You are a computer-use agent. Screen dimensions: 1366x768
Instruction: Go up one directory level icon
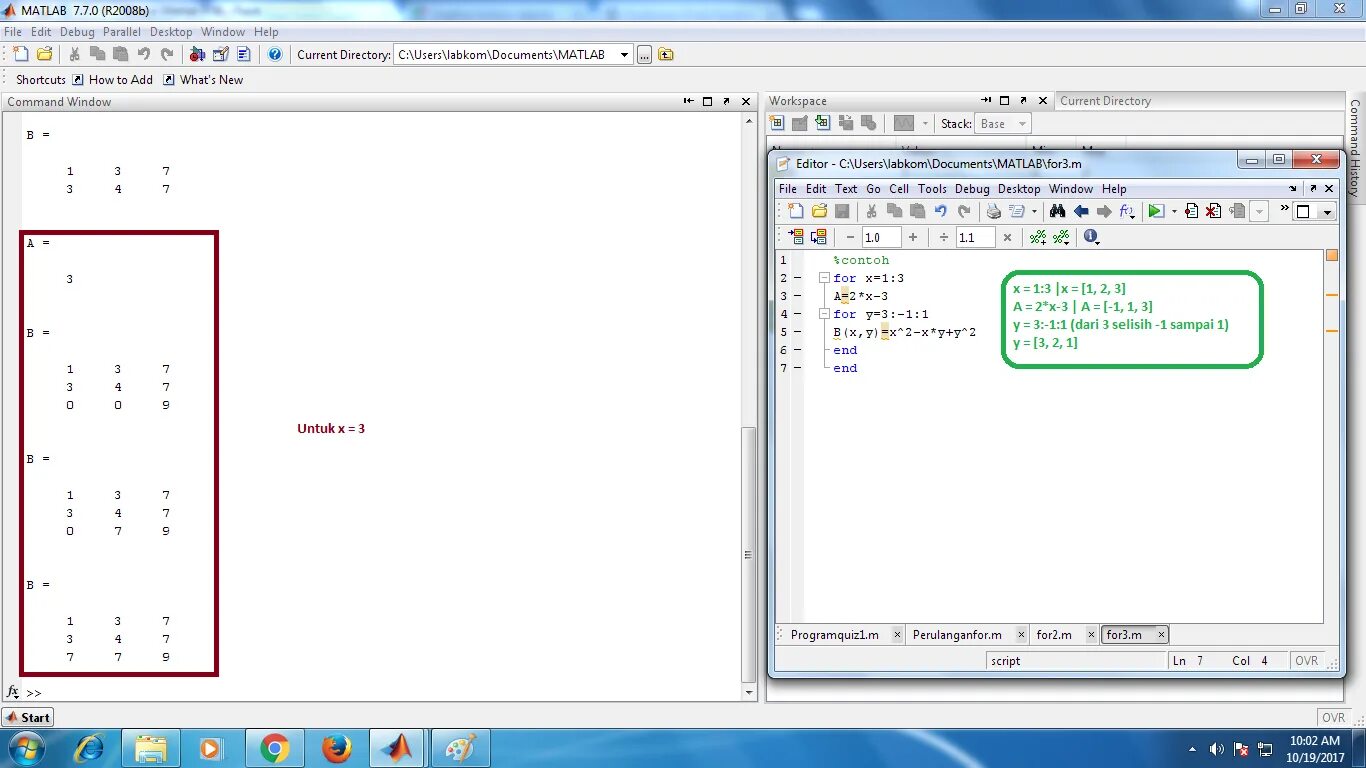[666, 55]
